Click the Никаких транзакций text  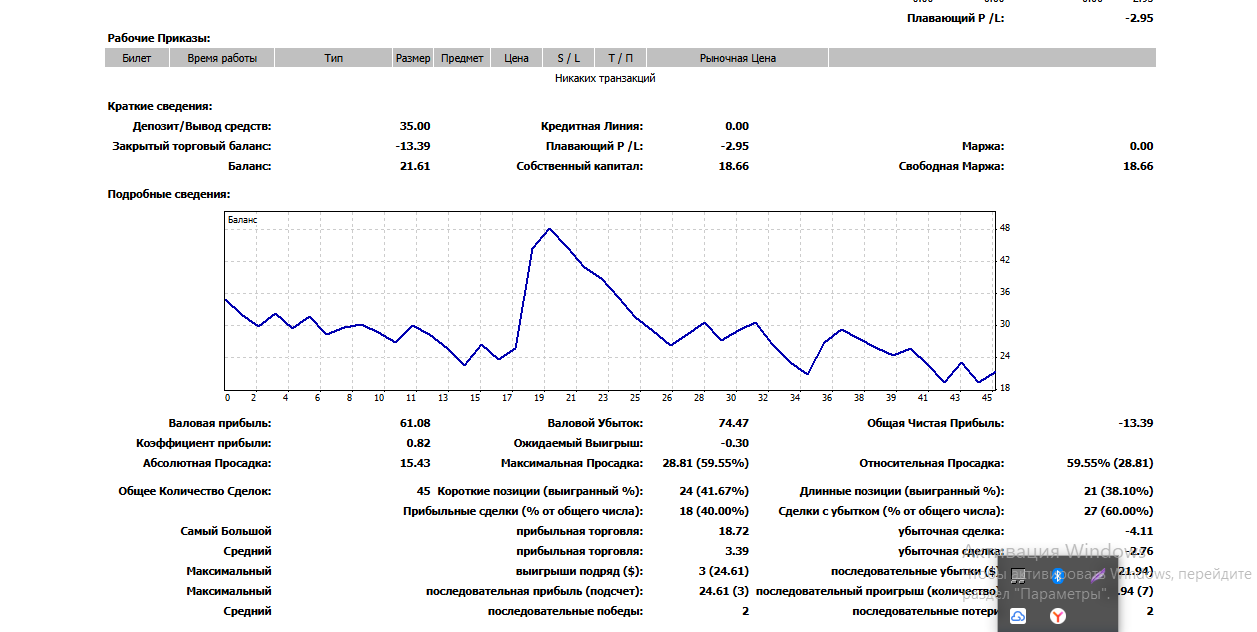(x=605, y=78)
